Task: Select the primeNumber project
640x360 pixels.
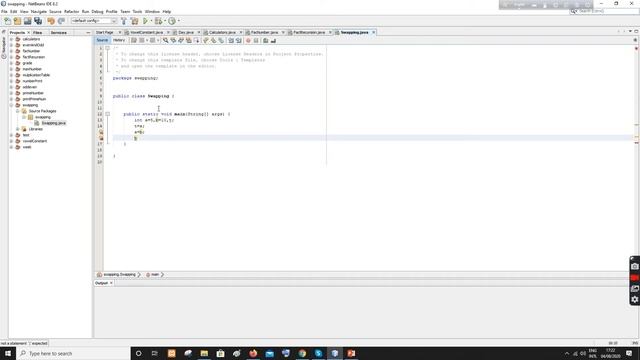Action: click(33, 93)
